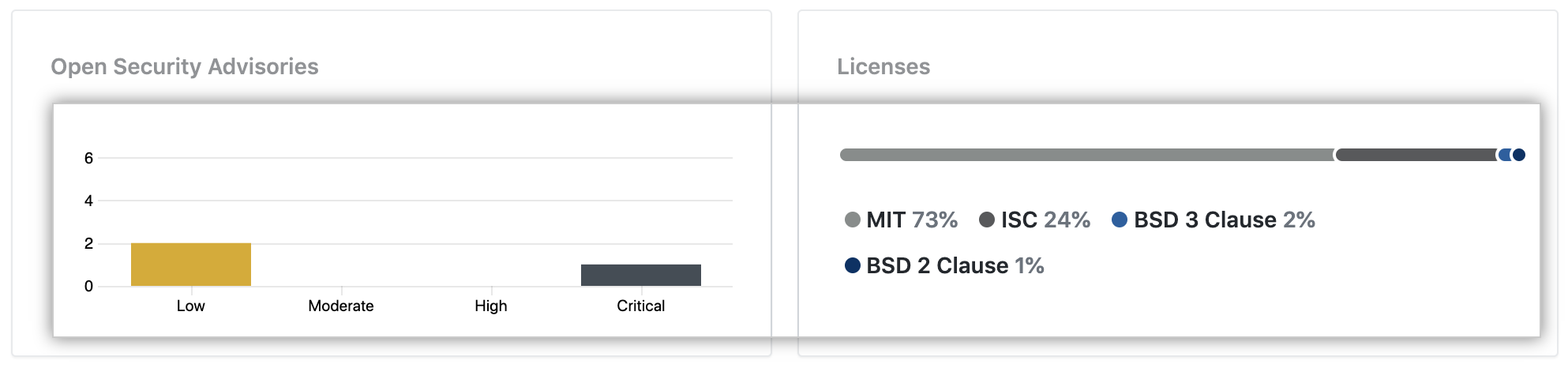Image resolution: width=1568 pixels, height=368 pixels.
Task: Click the gray MIT legend dot
Action: 853,220
